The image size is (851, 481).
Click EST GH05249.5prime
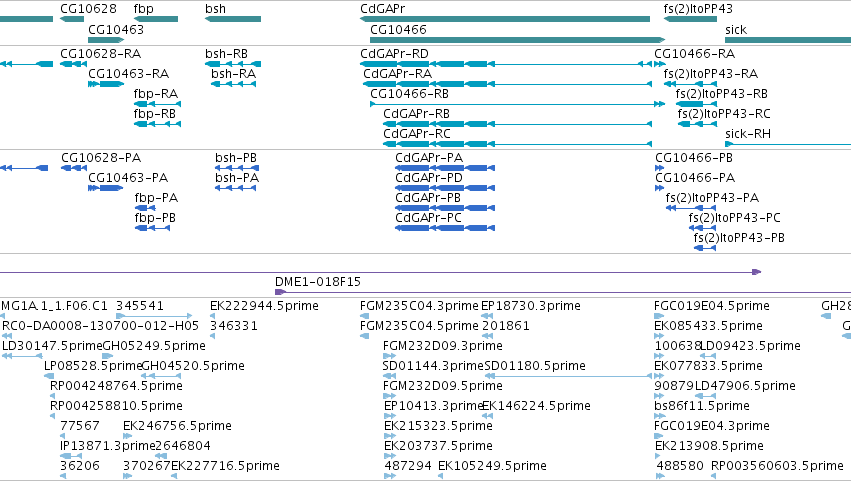click(x=154, y=346)
